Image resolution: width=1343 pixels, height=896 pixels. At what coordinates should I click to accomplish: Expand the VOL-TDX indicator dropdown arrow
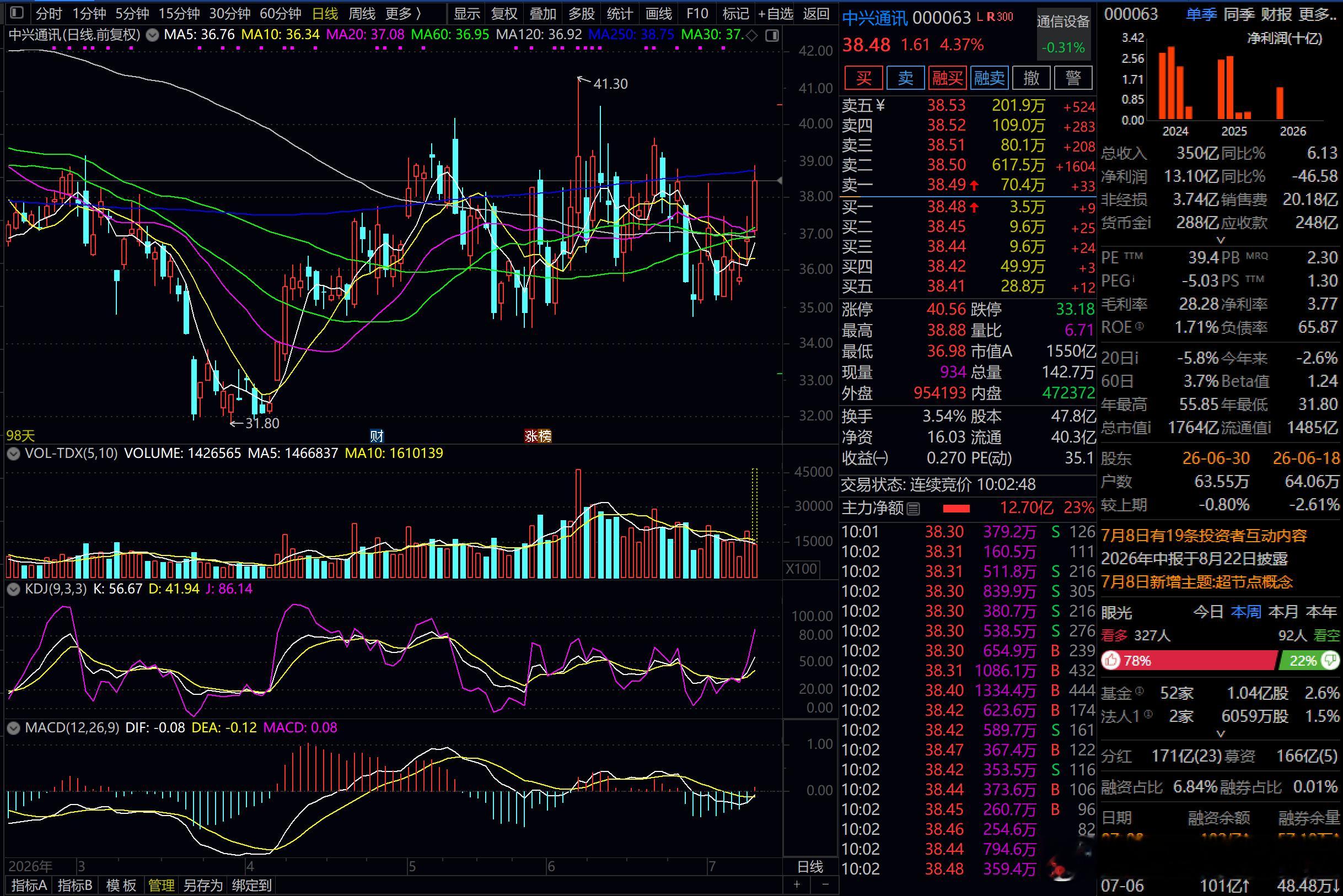coord(13,454)
